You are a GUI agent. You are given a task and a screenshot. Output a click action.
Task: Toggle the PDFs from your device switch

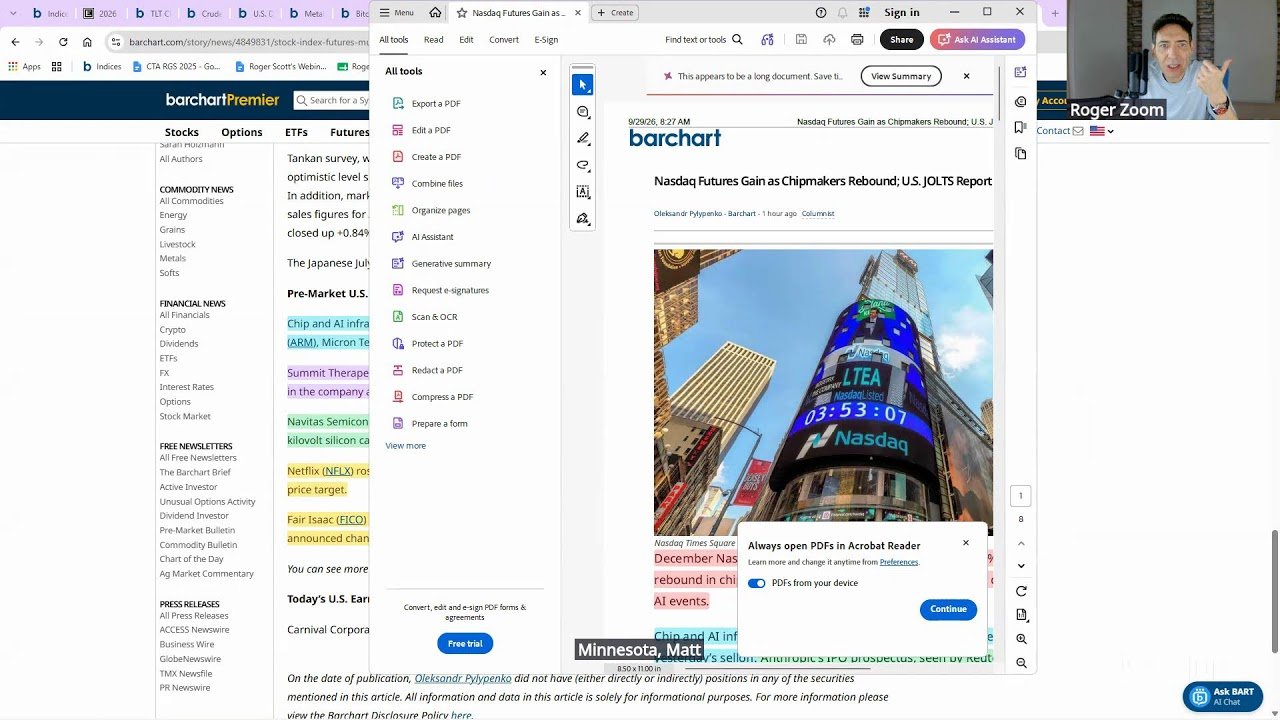pyautogui.click(x=756, y=583)
